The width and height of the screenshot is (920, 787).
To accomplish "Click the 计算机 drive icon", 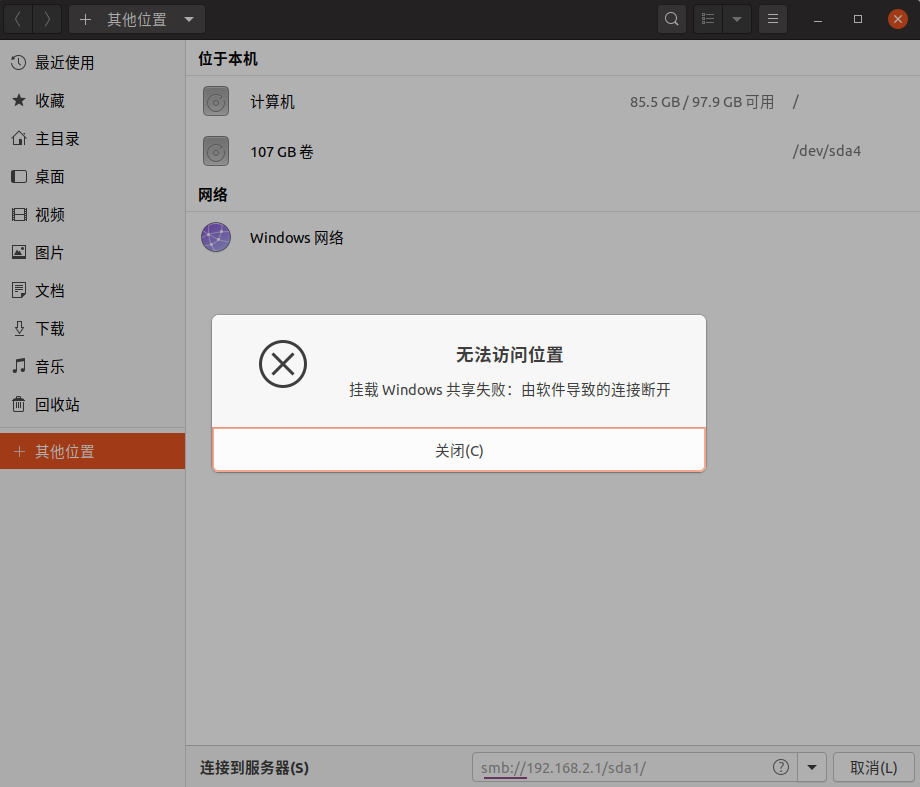I will [216, 100].
